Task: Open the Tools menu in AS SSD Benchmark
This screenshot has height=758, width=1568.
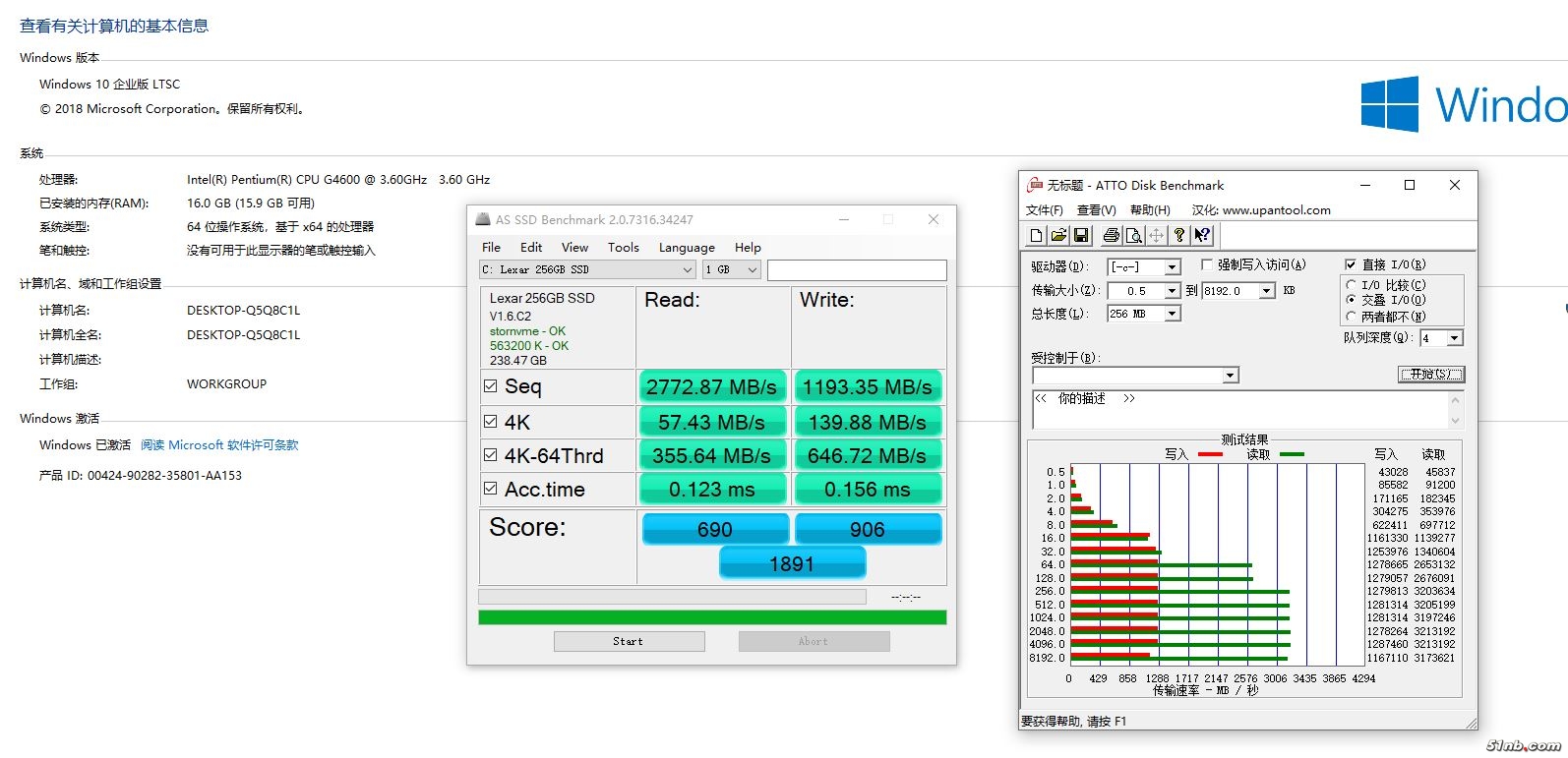Action: (623, 248)
